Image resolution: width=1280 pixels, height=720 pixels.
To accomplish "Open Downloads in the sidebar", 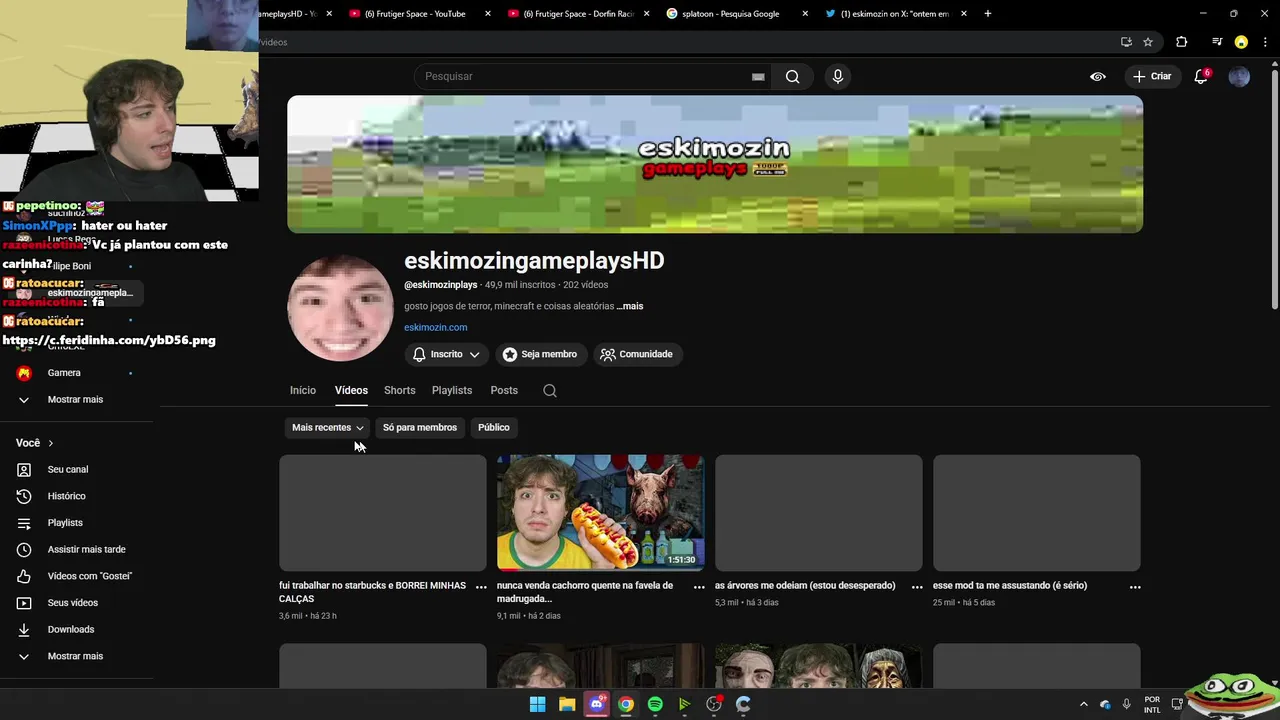I will 71,629.
